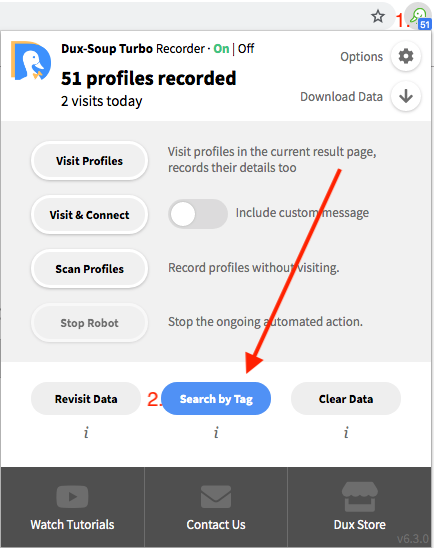Show info icon under Revisit Data
The height and width of the screenshot is (548, 434).
[x=86, y=433]
